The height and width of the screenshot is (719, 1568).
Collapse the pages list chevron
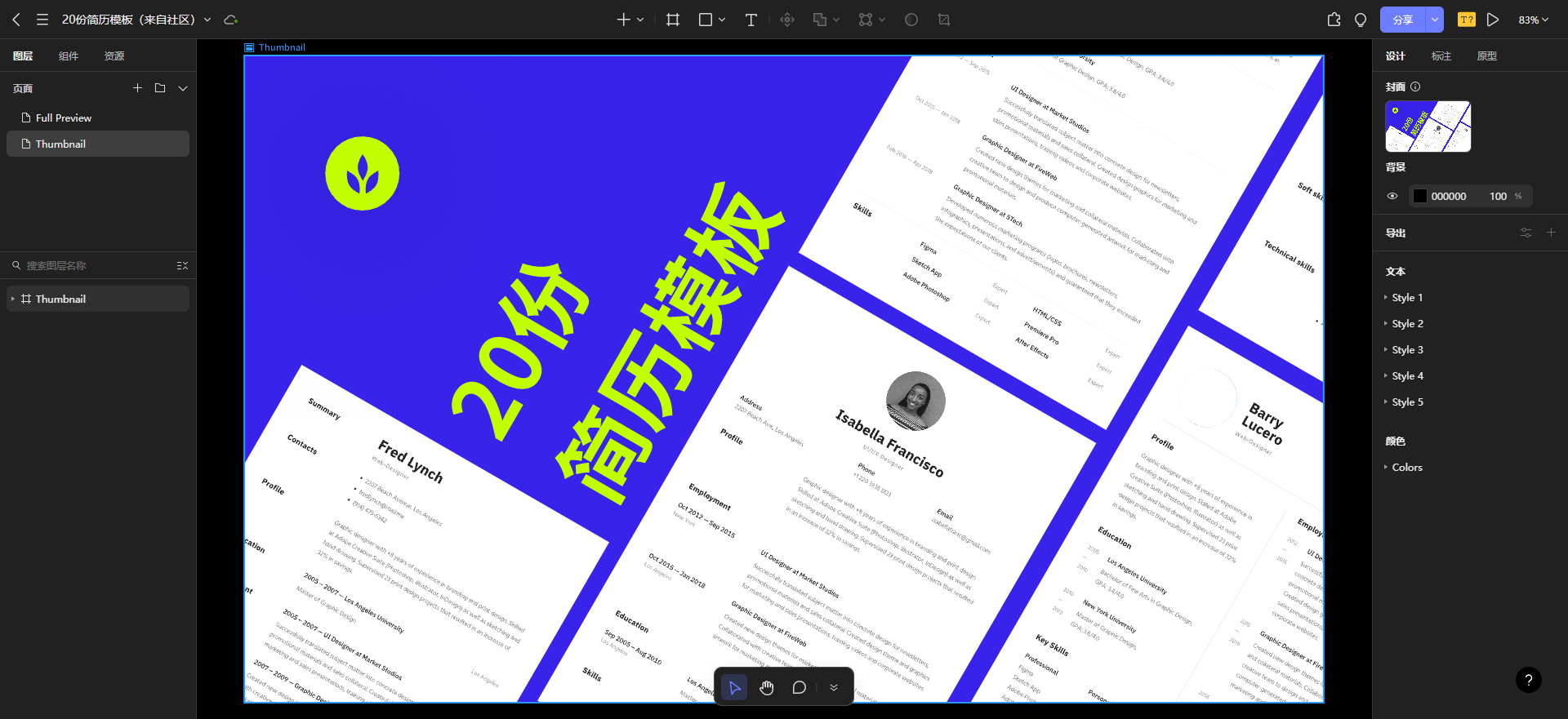[183, 88]
